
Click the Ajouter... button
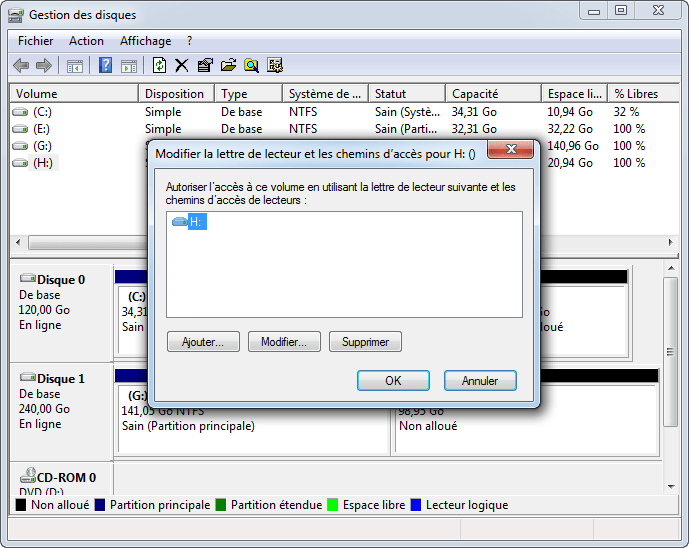click(x=203, y=341)
